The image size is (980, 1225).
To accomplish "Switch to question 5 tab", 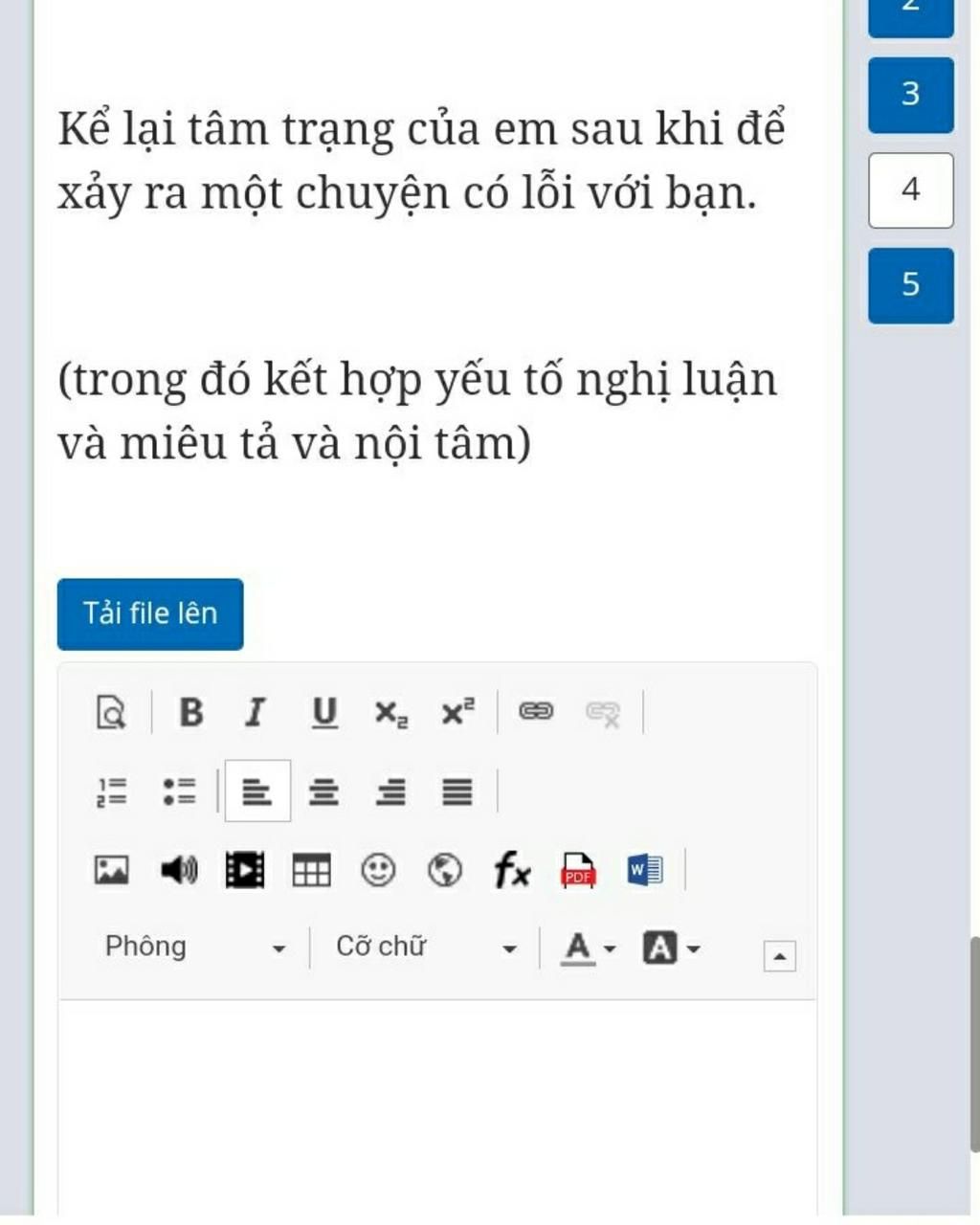I will coord(909,285).
